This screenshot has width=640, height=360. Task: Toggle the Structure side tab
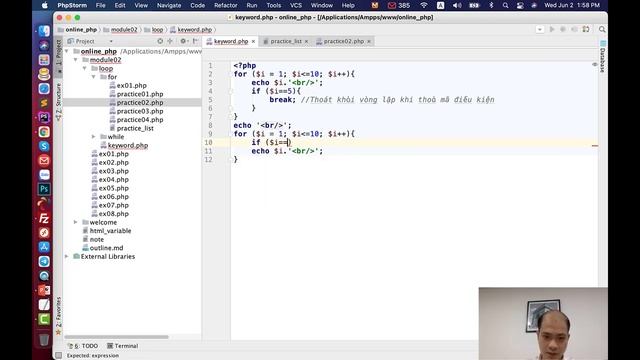click(59, 101)
